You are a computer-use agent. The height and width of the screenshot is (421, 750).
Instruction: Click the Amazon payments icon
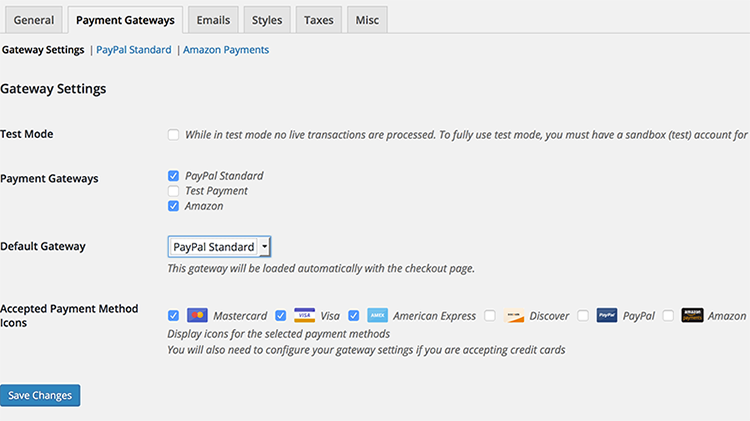pyautogui.click(x=692, y=315)
